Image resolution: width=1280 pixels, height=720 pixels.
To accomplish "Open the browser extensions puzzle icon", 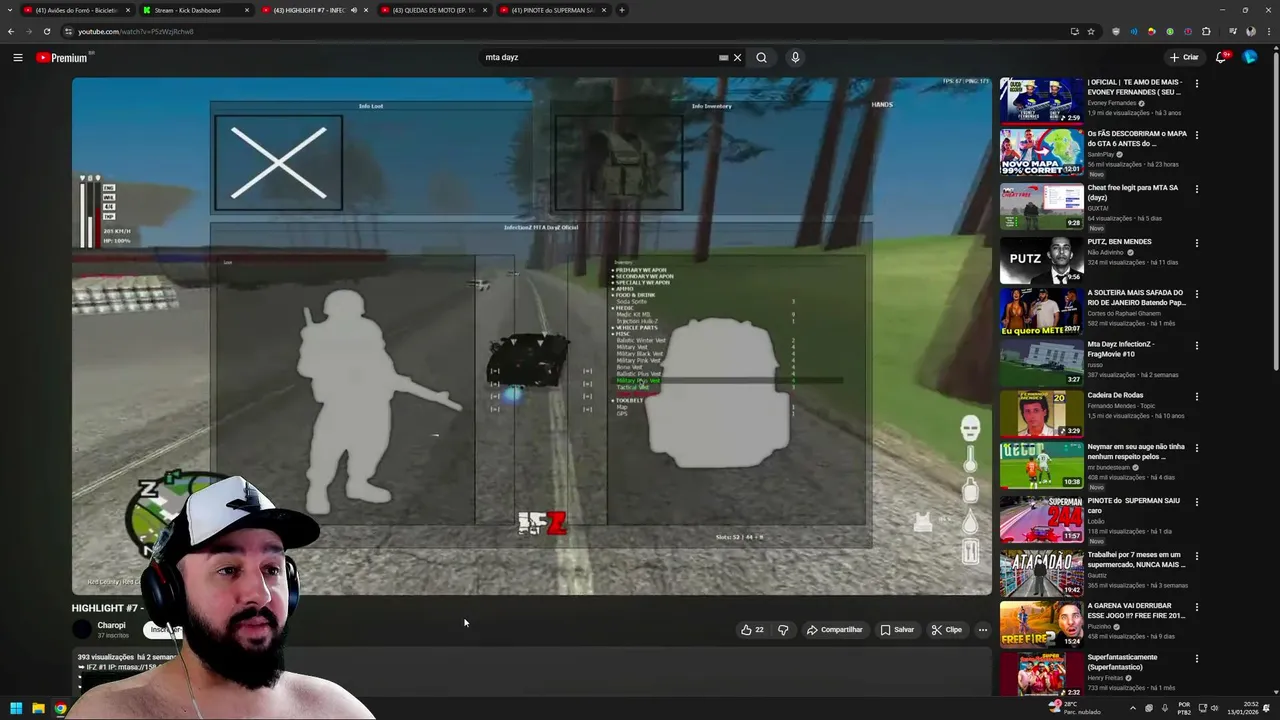I will click(x=1206, y=31).
